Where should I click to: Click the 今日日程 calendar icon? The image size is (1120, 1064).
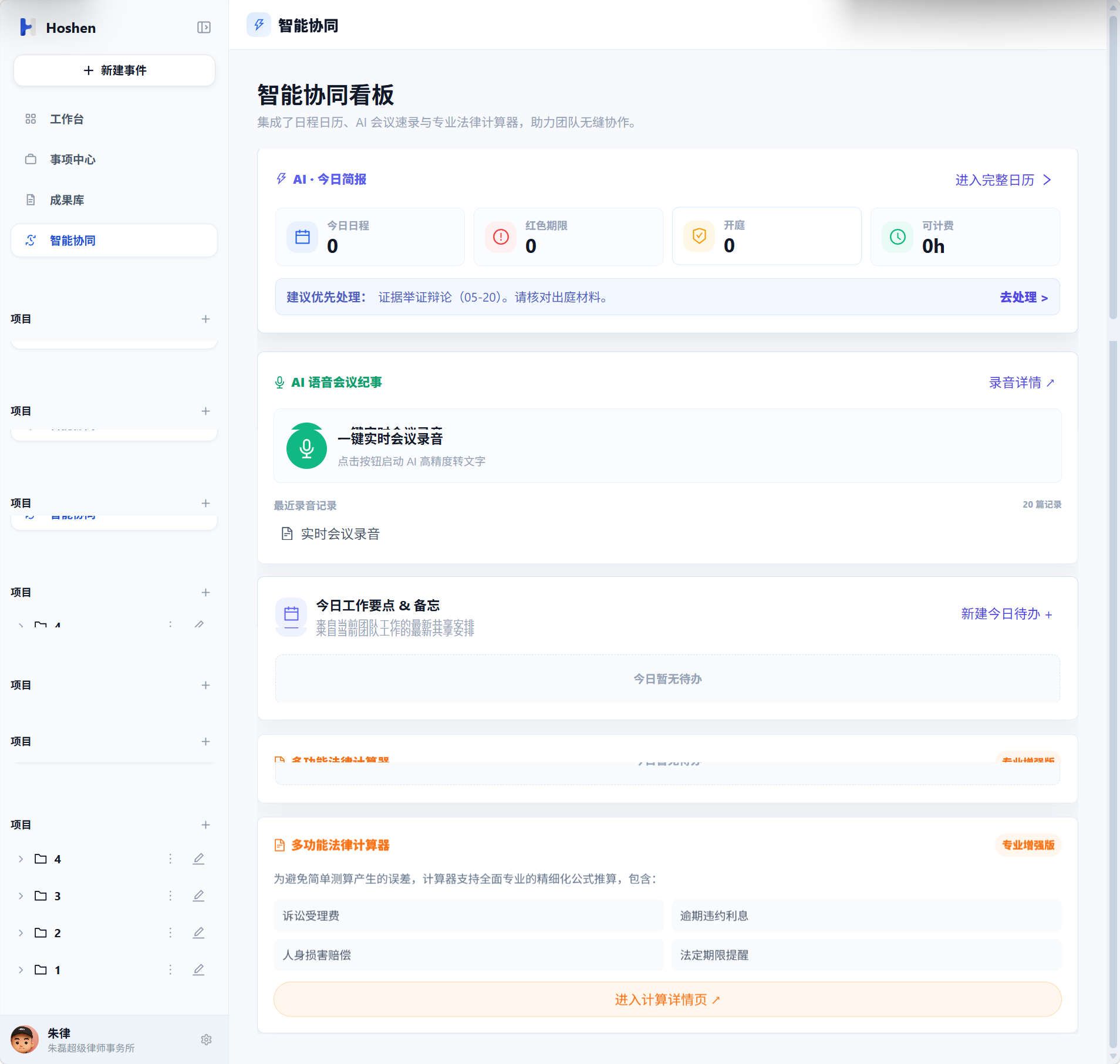[x=302, y=237]
